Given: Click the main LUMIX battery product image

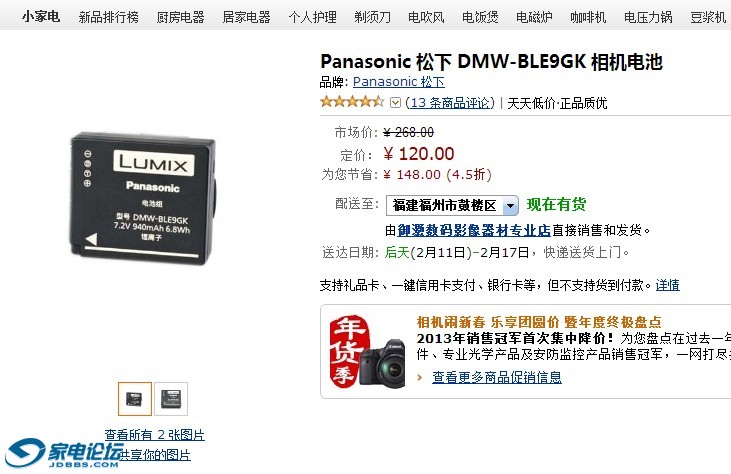Looking at the screenshot, I should click(x=143, y=198).
